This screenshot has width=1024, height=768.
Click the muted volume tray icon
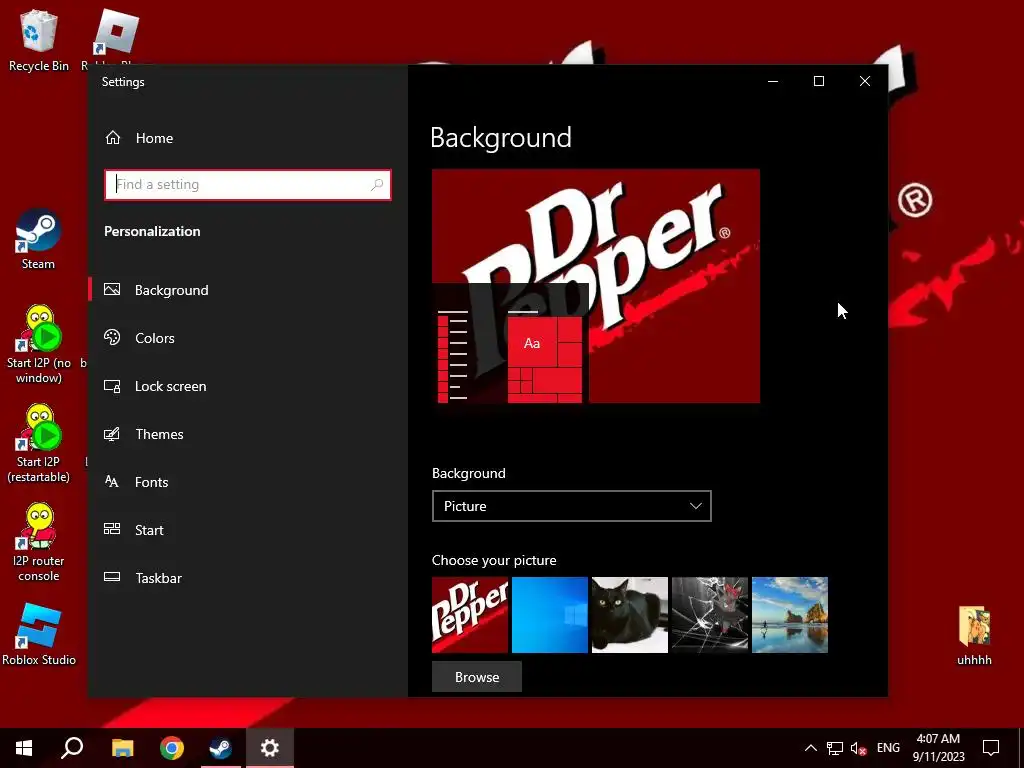[858, 748]
